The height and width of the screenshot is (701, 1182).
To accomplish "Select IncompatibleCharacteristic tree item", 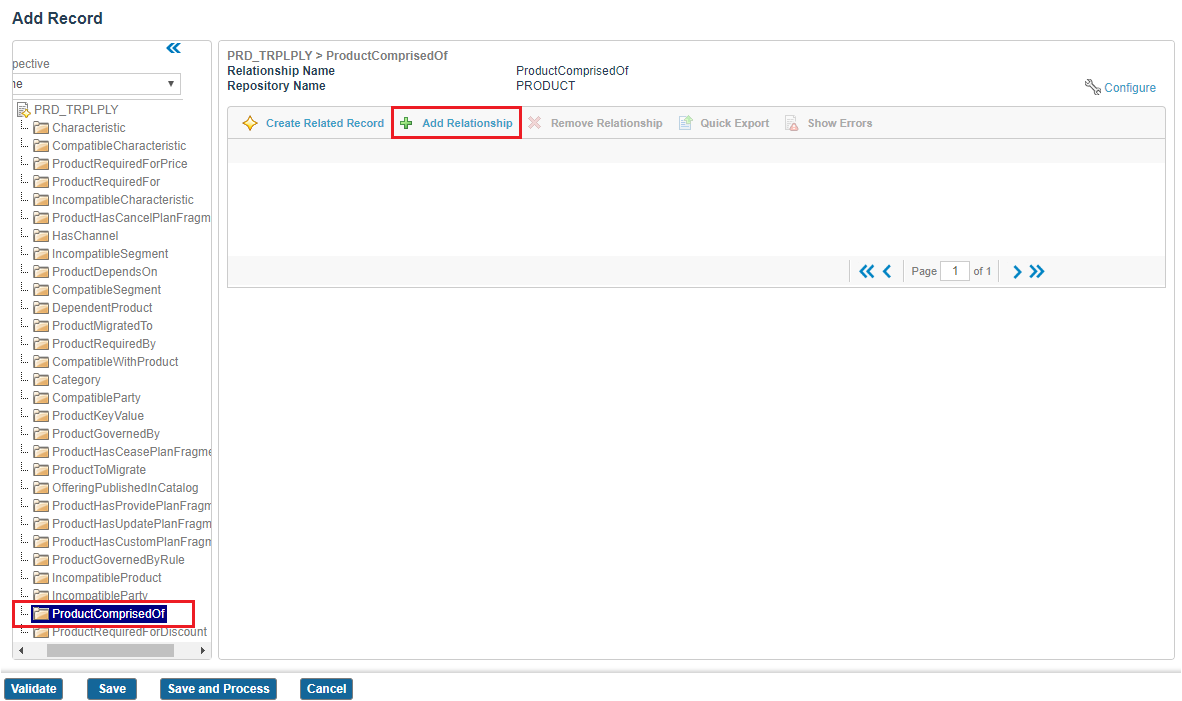I will tap(123, 200).
